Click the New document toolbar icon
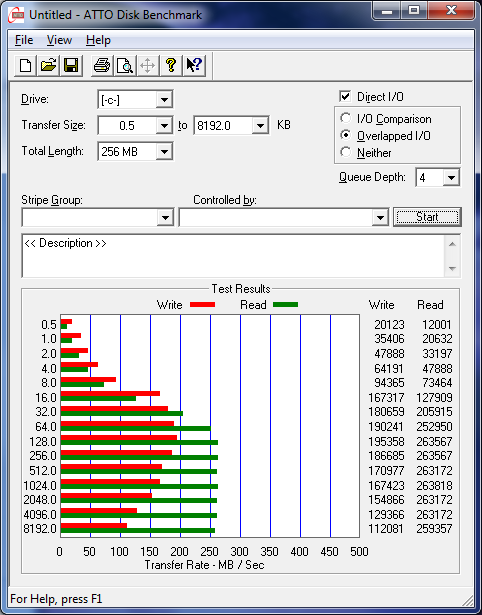Viewport: 482px width, 615px height. point(25,66)
